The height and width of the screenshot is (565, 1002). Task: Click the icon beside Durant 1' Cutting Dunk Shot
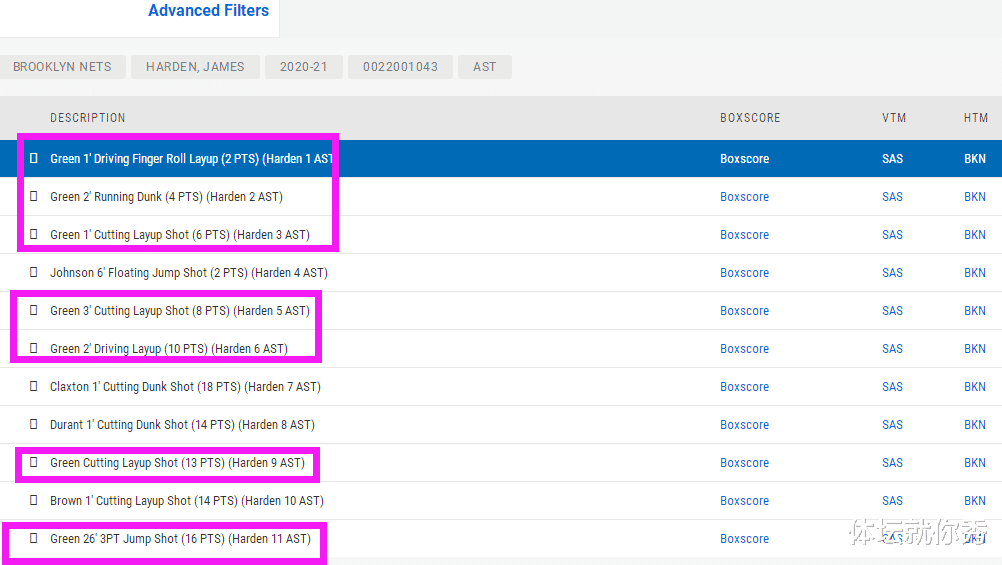[x=34, y=425]
